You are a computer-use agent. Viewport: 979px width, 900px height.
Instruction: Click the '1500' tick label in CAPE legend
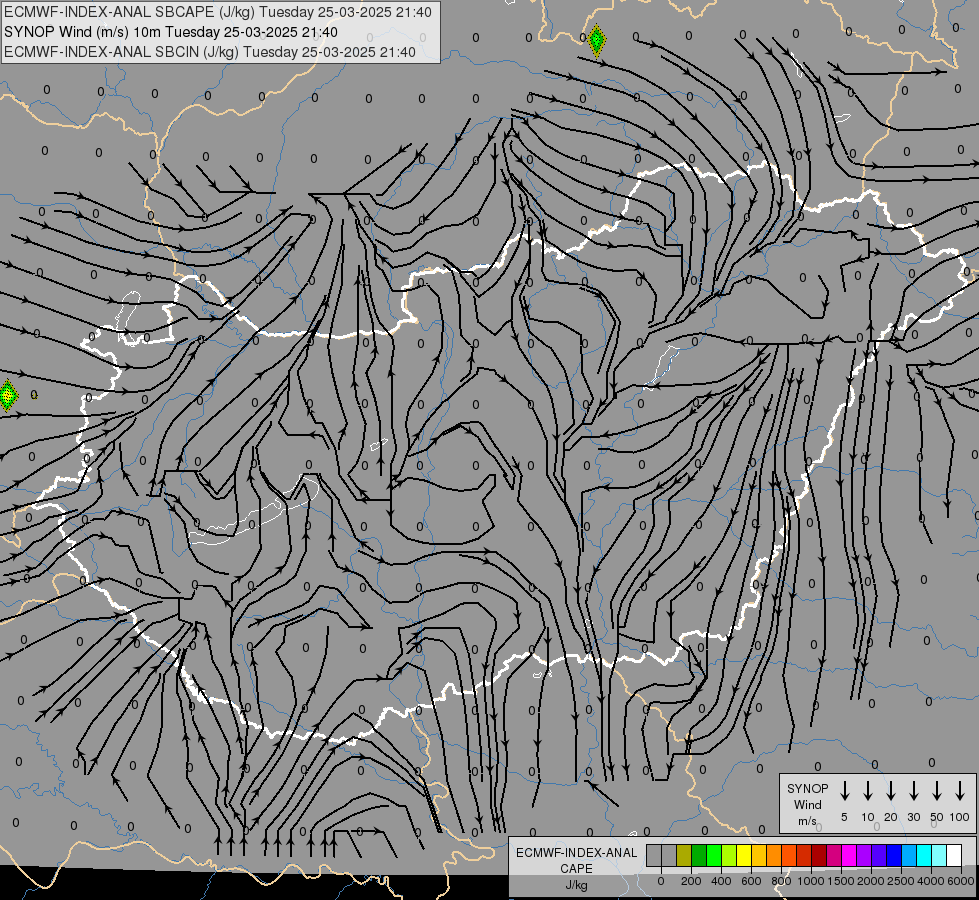(x=841, y=881)
